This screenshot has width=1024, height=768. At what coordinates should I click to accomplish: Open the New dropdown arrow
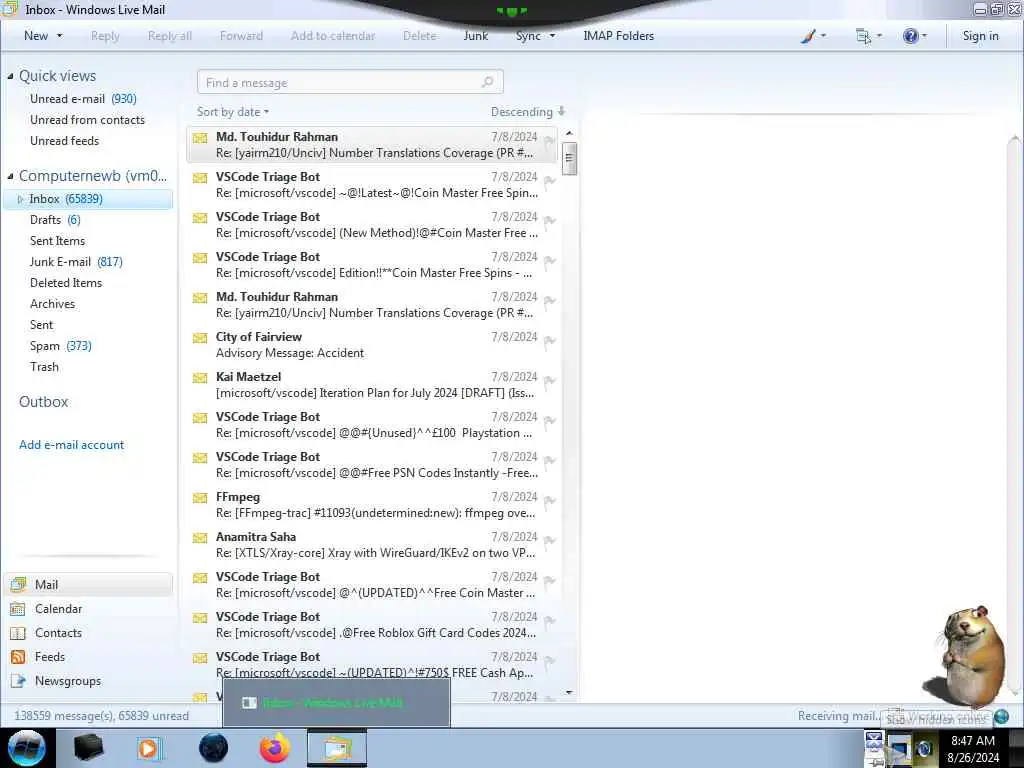click(x=59, y=36)
